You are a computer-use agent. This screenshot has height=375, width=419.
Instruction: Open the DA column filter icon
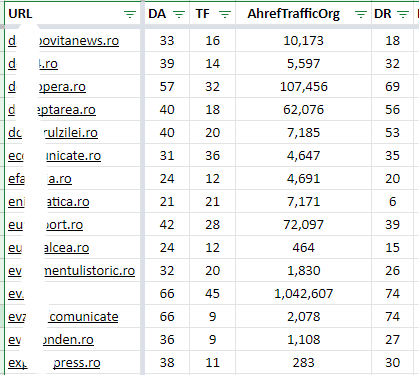pos(179,14)
